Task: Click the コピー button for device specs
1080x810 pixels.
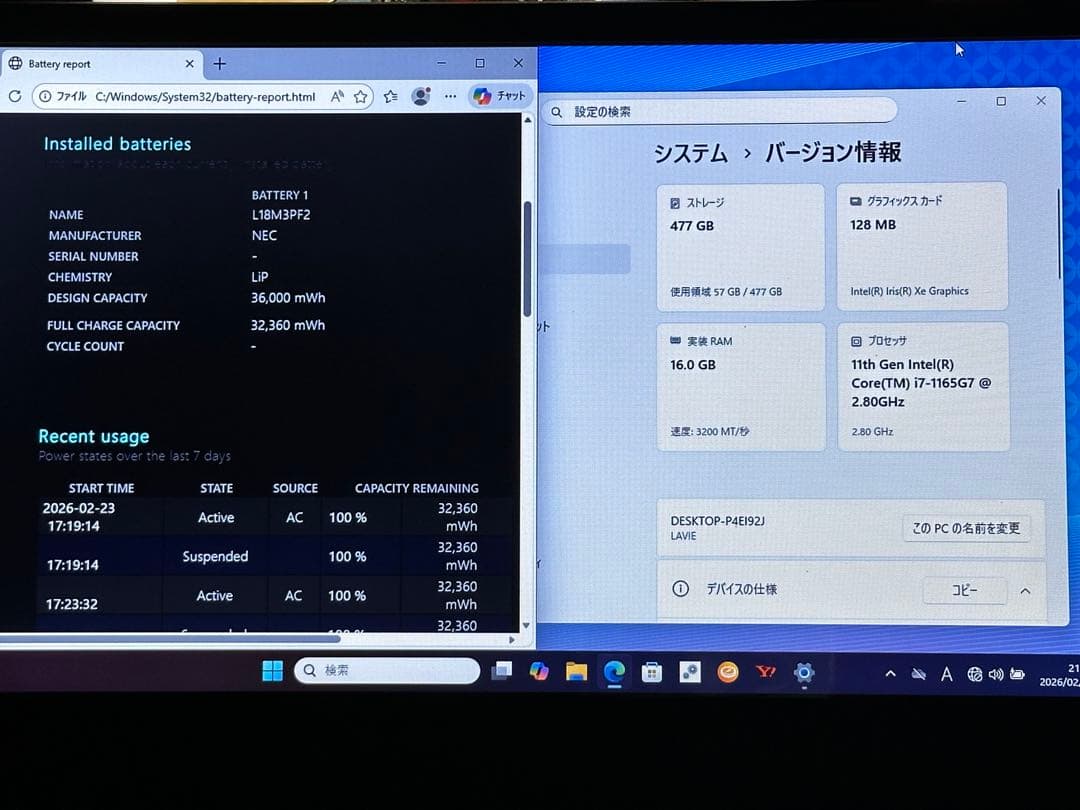Action: pos(964,590)
